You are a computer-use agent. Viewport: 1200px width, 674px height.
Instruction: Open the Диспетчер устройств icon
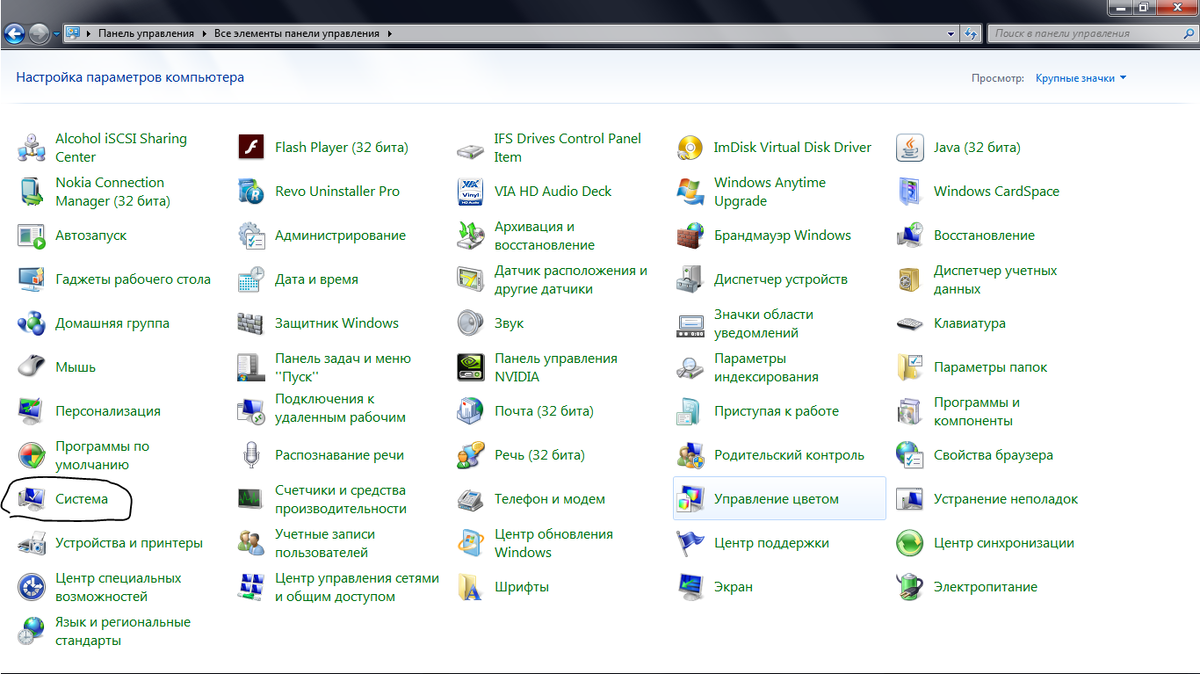pos(690,279)
